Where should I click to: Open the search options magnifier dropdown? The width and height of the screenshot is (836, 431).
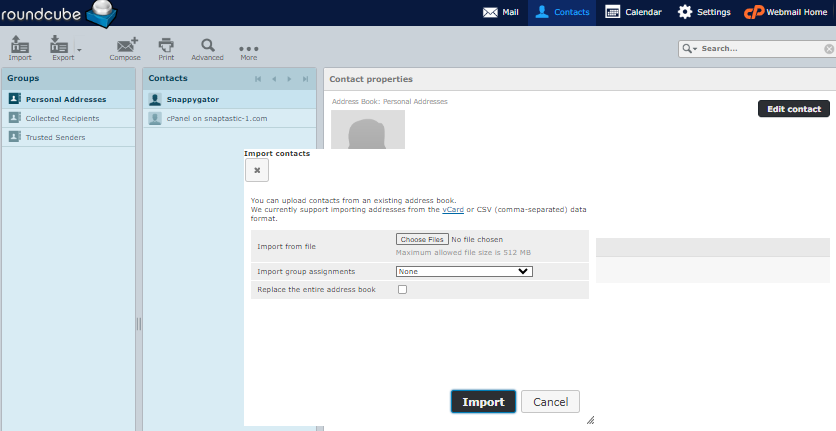click(689, 49)
